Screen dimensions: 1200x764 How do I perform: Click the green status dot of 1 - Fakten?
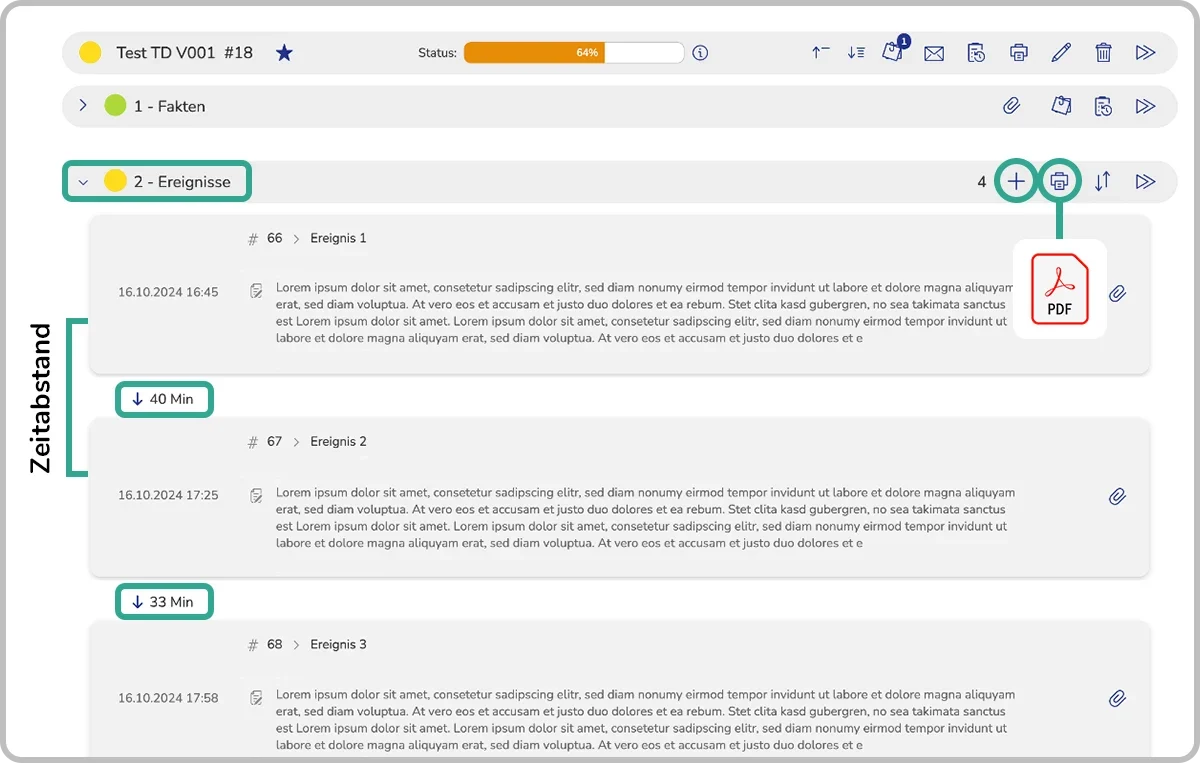tap(115, 105)
